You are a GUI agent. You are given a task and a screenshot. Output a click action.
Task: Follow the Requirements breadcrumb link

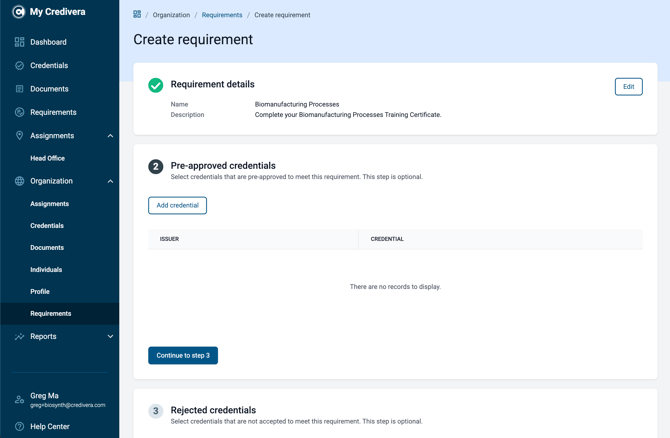click(222, 15)
